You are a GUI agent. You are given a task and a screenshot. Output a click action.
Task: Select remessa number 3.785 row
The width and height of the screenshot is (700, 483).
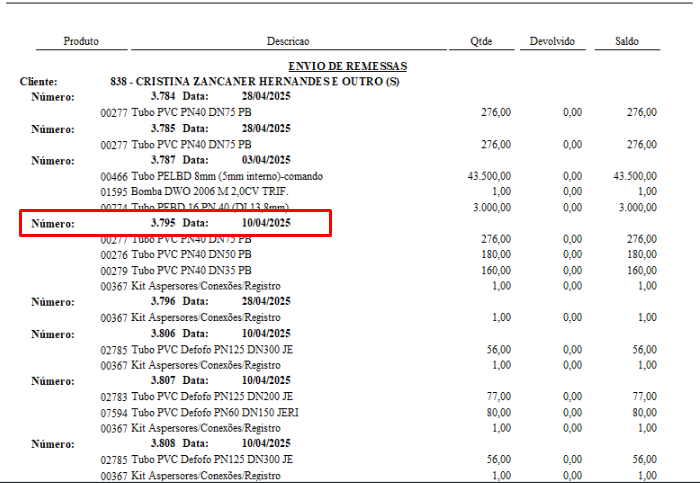pos(161,129)
